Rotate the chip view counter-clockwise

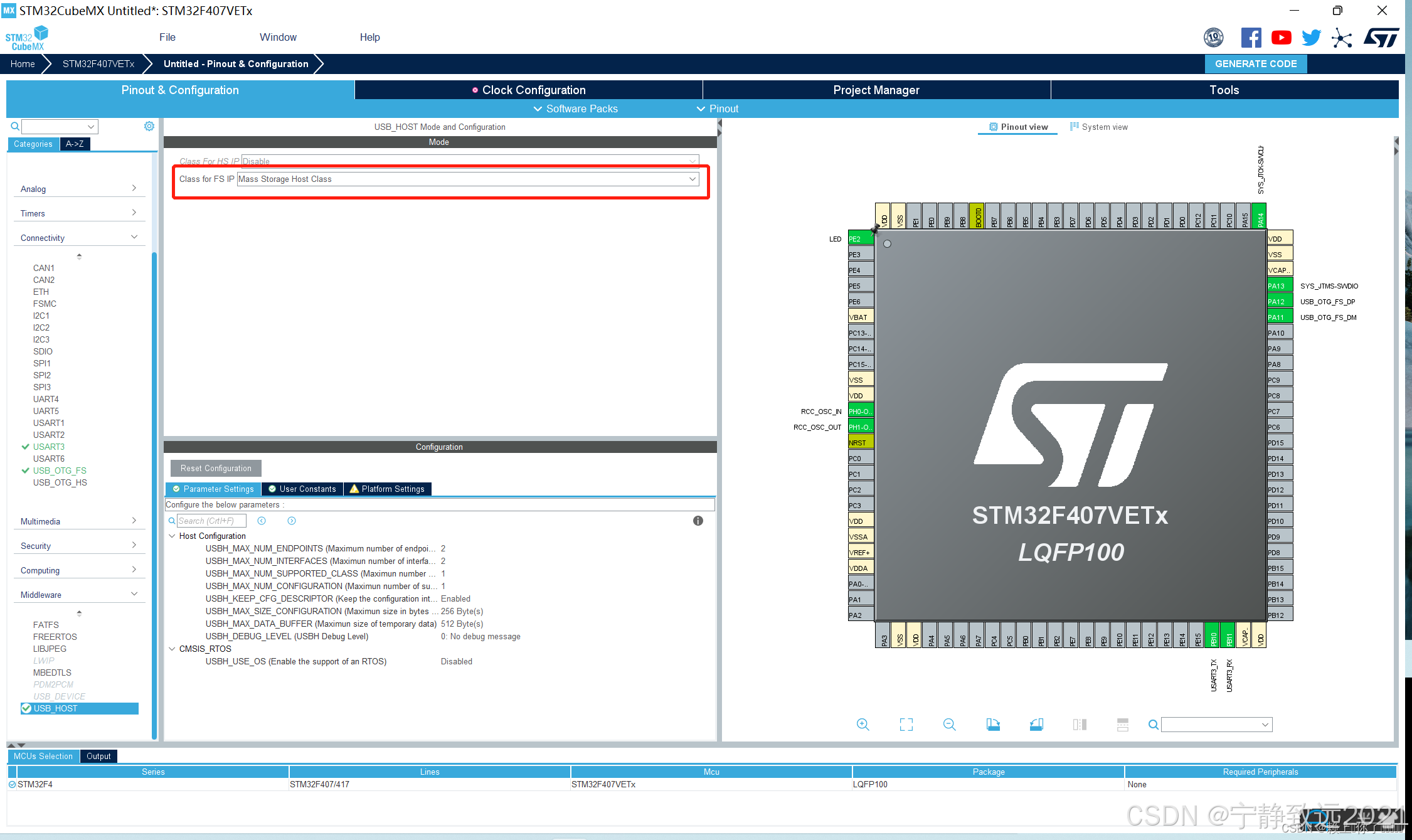coord(1036,725)
